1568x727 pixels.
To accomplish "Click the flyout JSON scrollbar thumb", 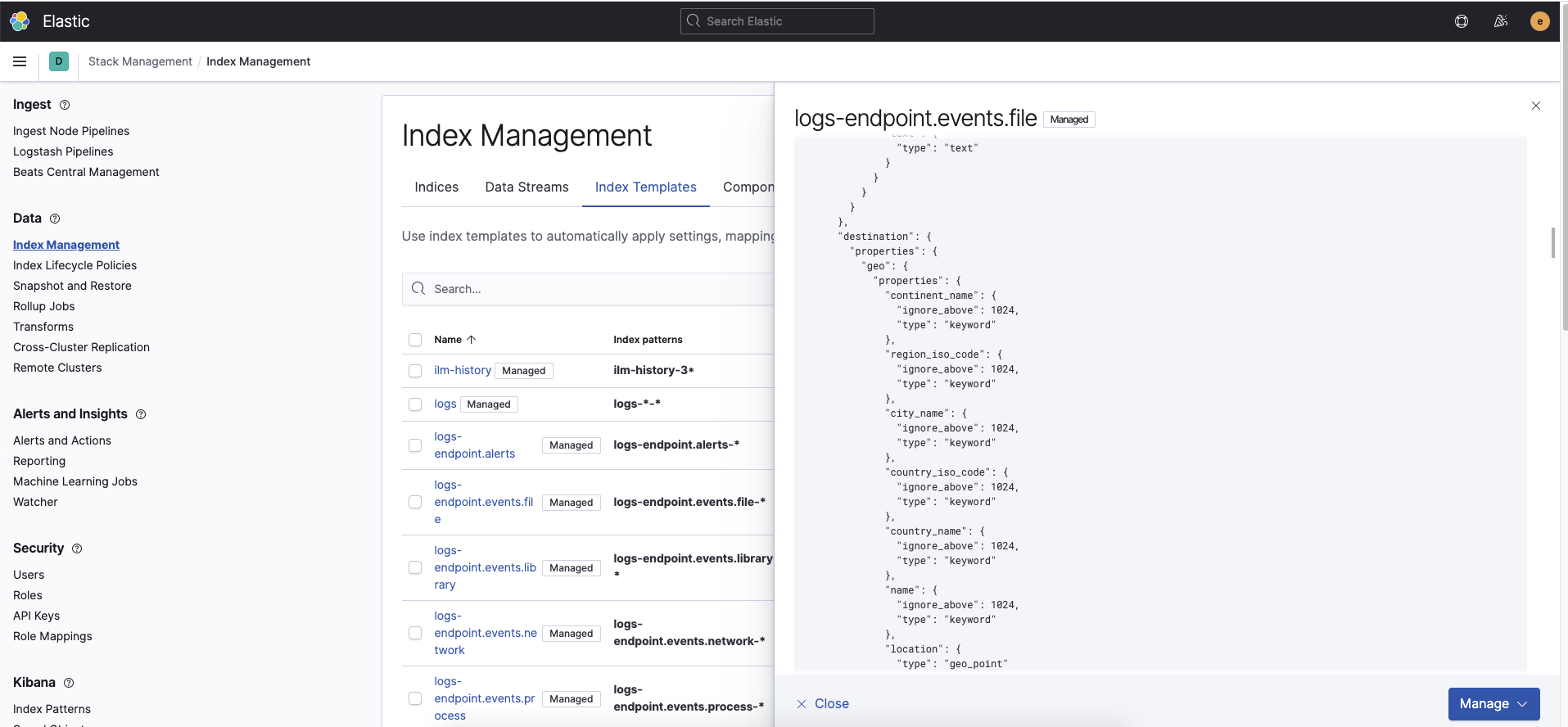I will click(1552, 242).
